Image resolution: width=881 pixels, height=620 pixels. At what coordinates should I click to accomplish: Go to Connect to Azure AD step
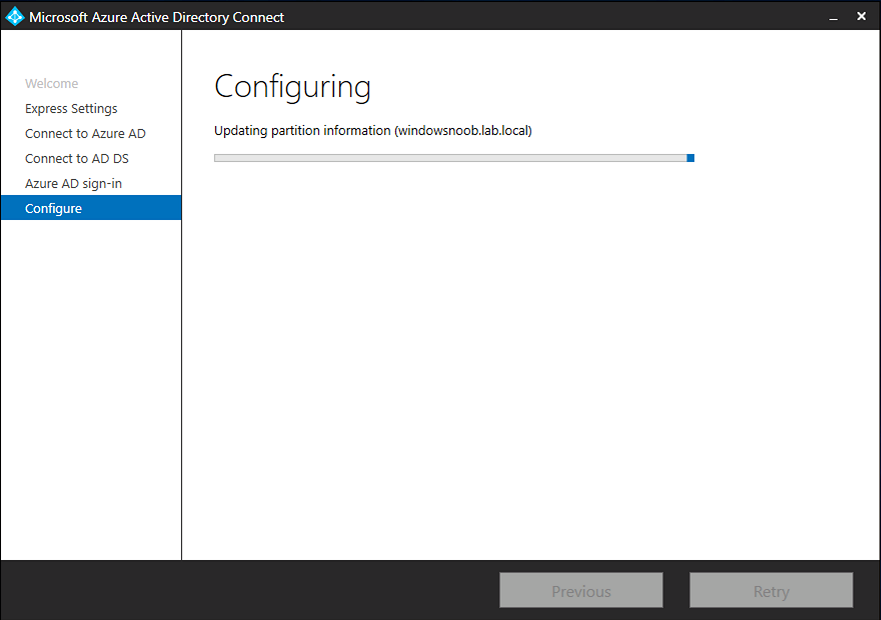pos(85,133)
